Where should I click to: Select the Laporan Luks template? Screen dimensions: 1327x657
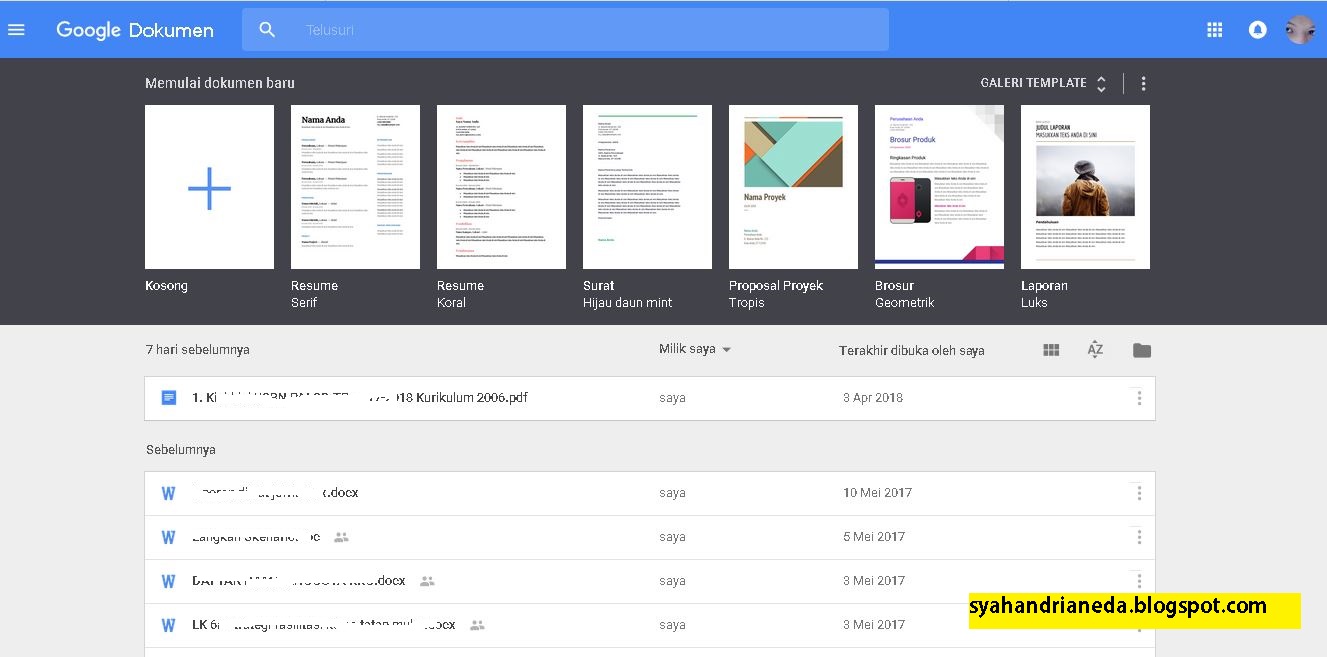pyautogui.click(x=1085, y=186)
